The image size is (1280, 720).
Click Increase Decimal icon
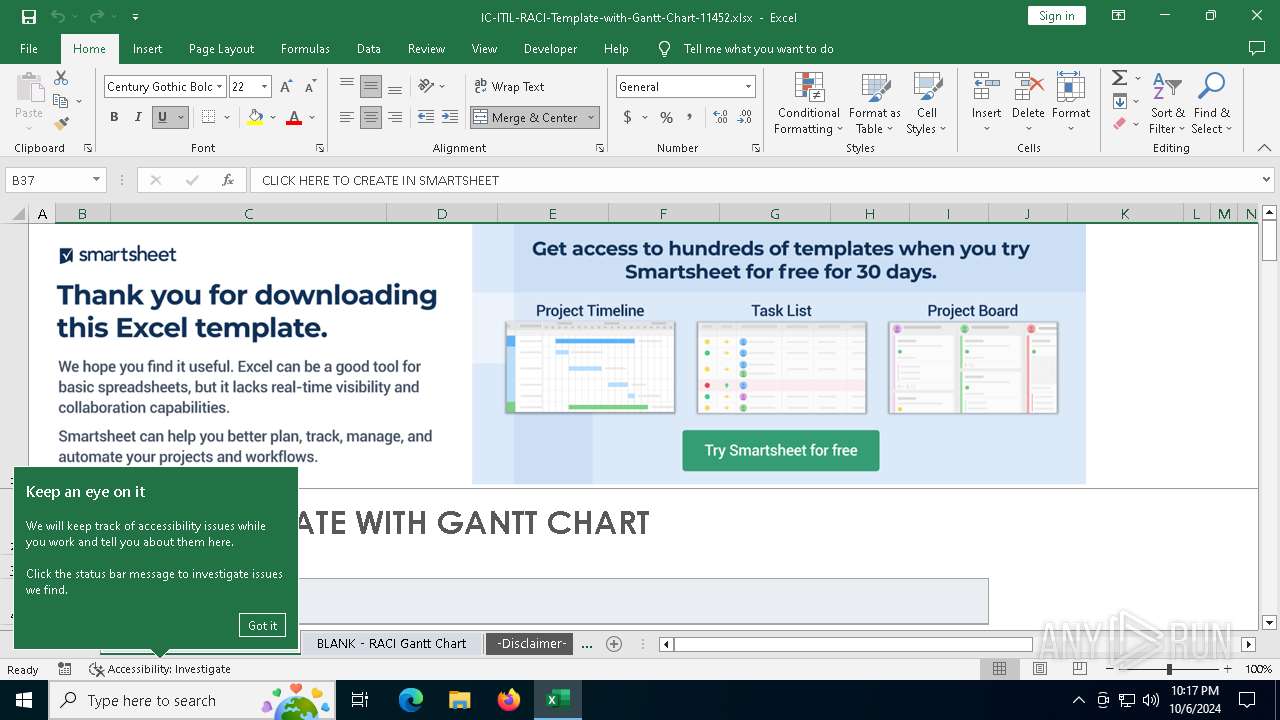[720, 117]
